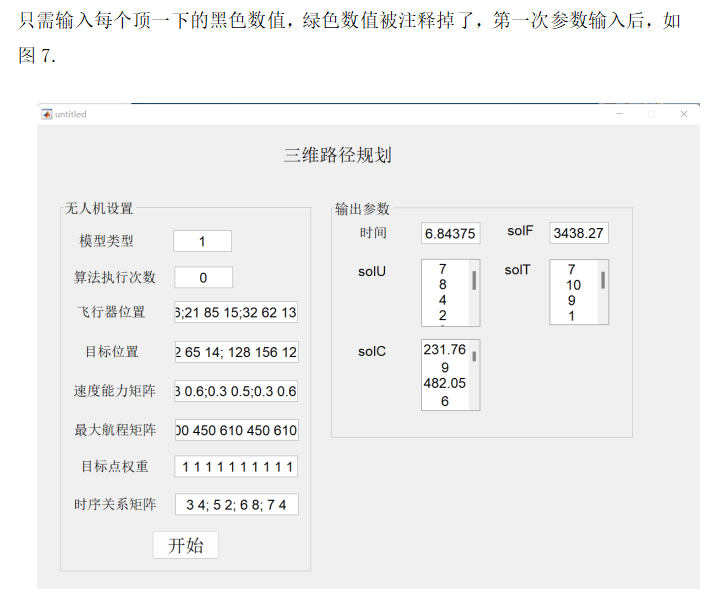Select value 4 in solU list
The image size is (717, 604).
point(443,300)
